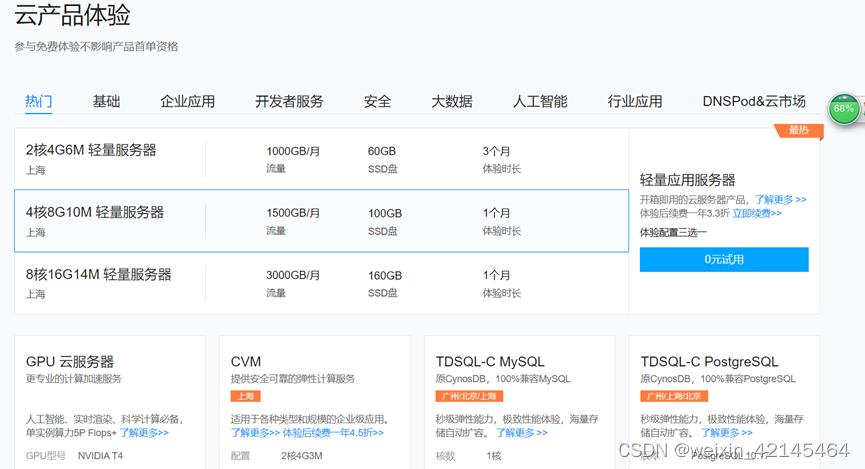Open 了解更多>> link in CVM card
Screen dimensions: 865x469
(x=255, y=433)
